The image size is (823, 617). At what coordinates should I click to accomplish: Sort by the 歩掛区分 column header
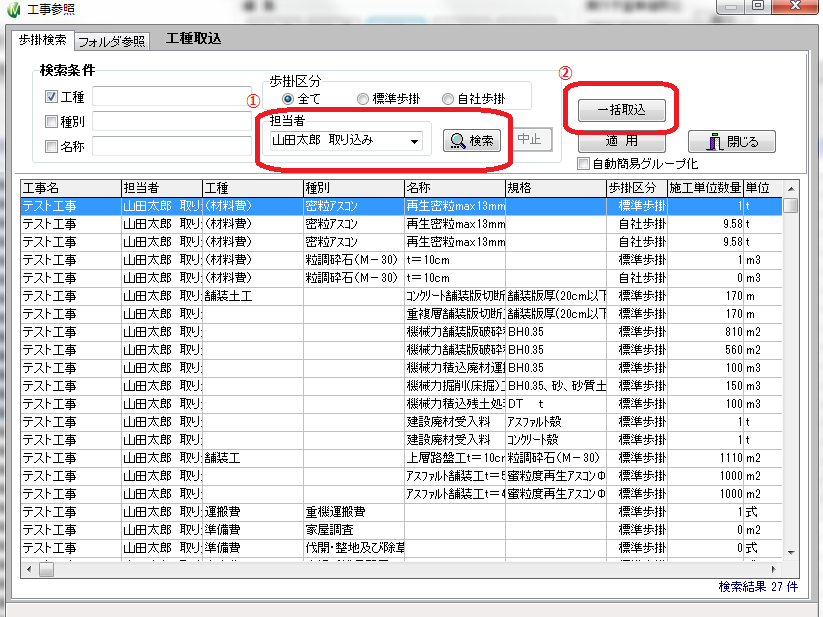637,188
